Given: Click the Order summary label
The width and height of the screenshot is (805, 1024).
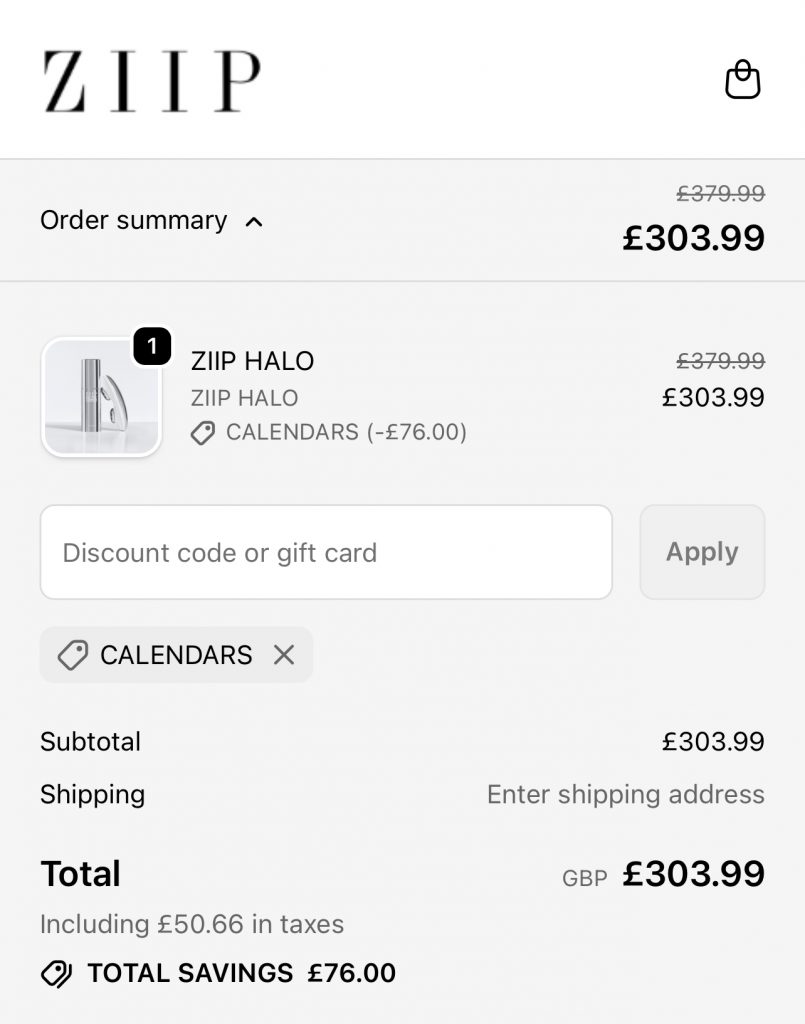Looking at the screenshot, I should (133, 220).
